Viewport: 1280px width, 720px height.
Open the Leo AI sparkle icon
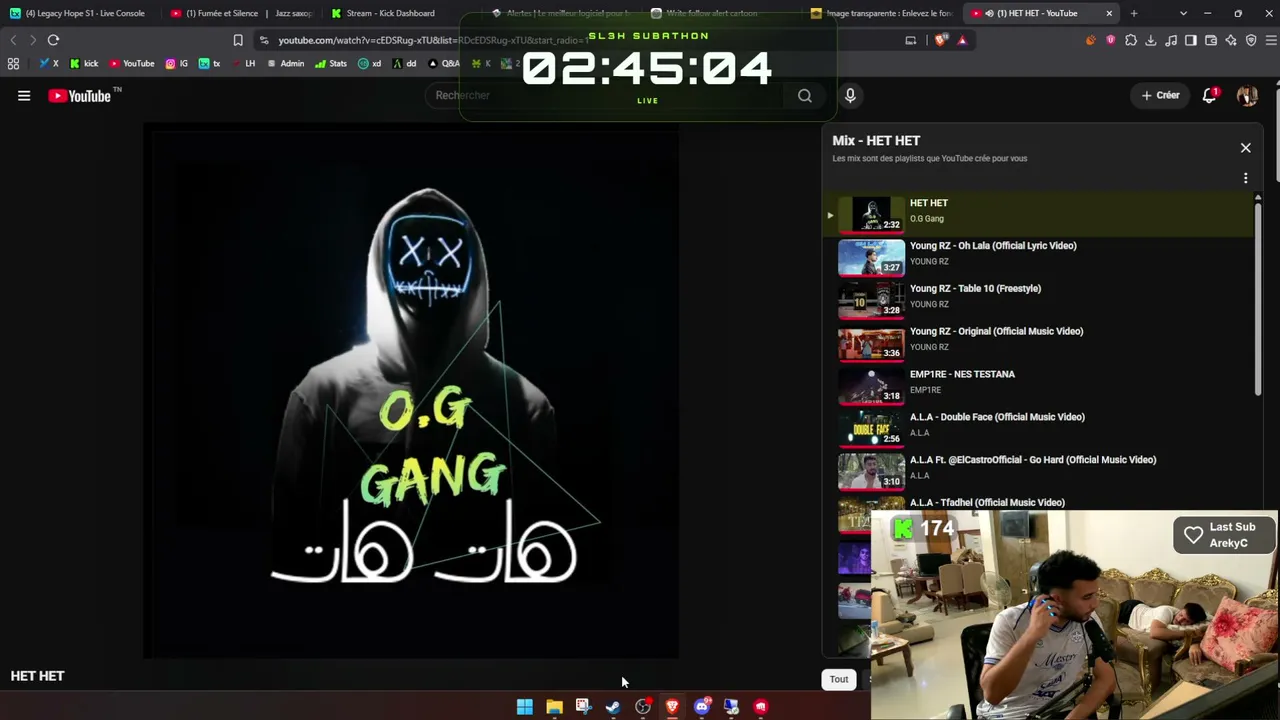pos(1231,40)
